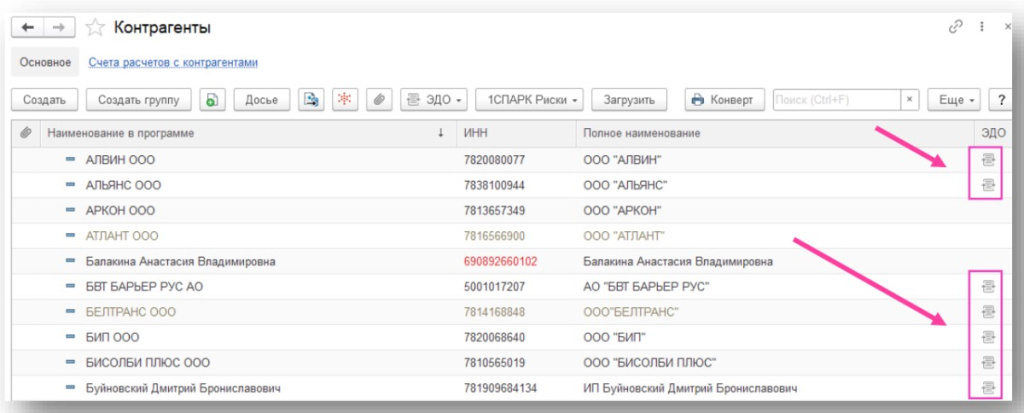Open the ЭДО dropdown menu
The height and width of the screenshot is (413, 1024).
click(434, 100)
